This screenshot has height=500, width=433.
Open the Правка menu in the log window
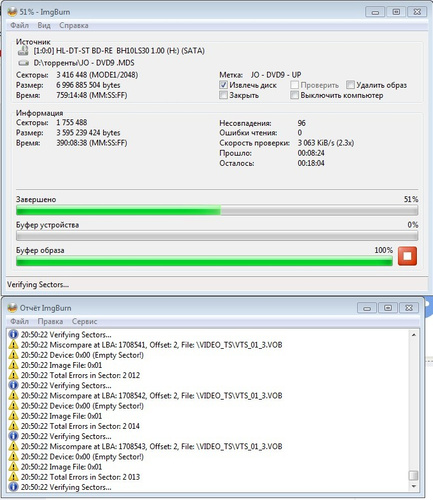(50, 321)
